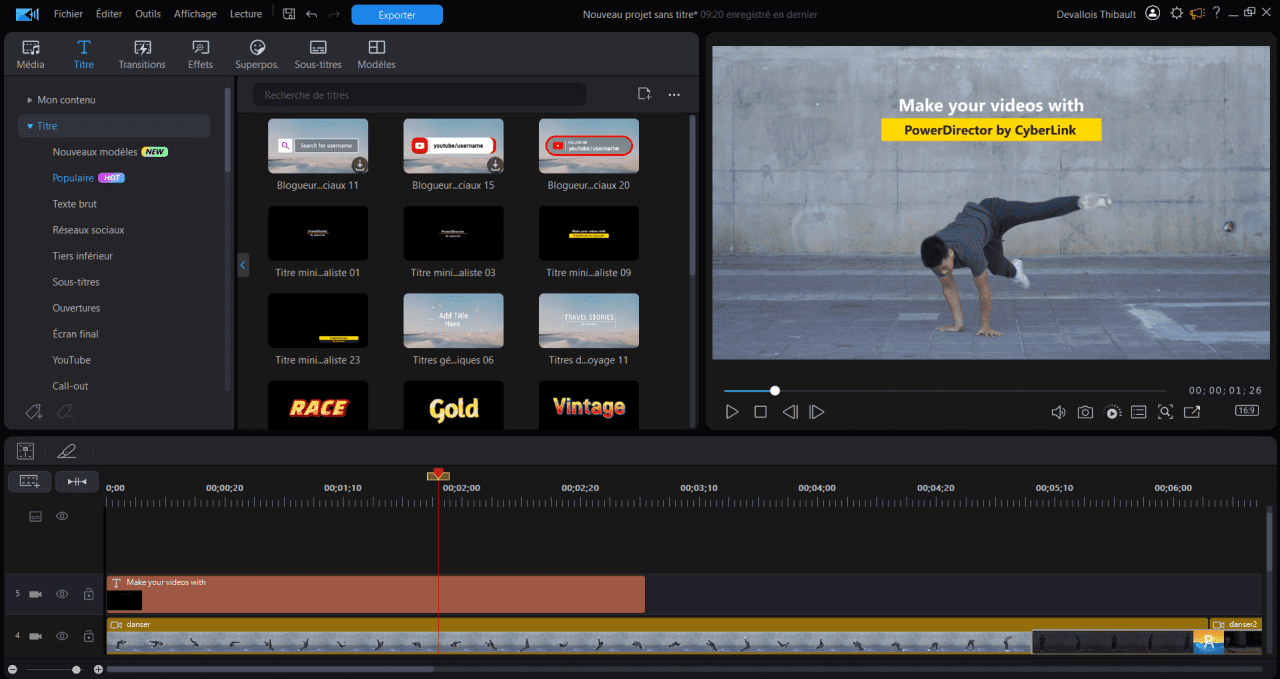Open the Transitions room panel
The height and width of the screenshot is (679, 1280).
[142, 53]
